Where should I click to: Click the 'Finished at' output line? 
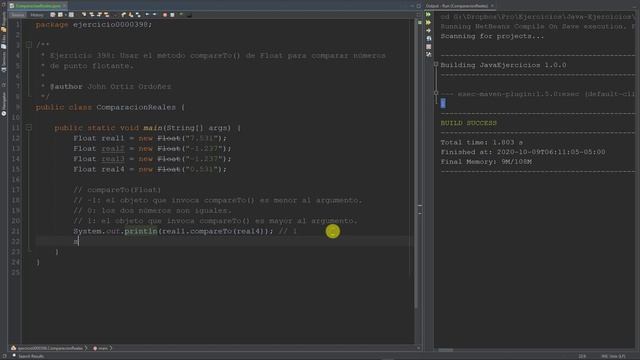point(523,152)
